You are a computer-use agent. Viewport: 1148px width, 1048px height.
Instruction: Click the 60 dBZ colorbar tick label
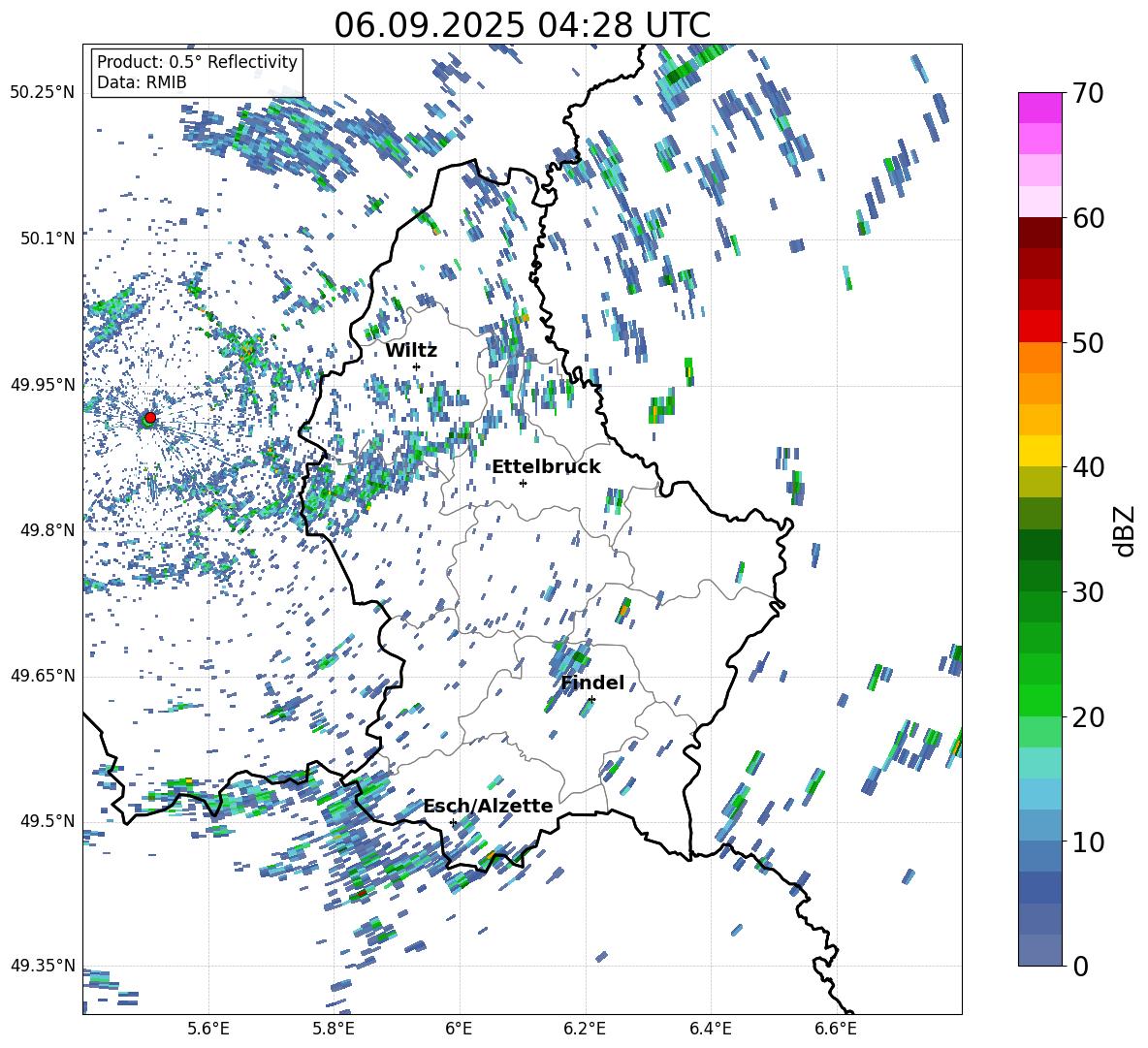point(1087,217)
